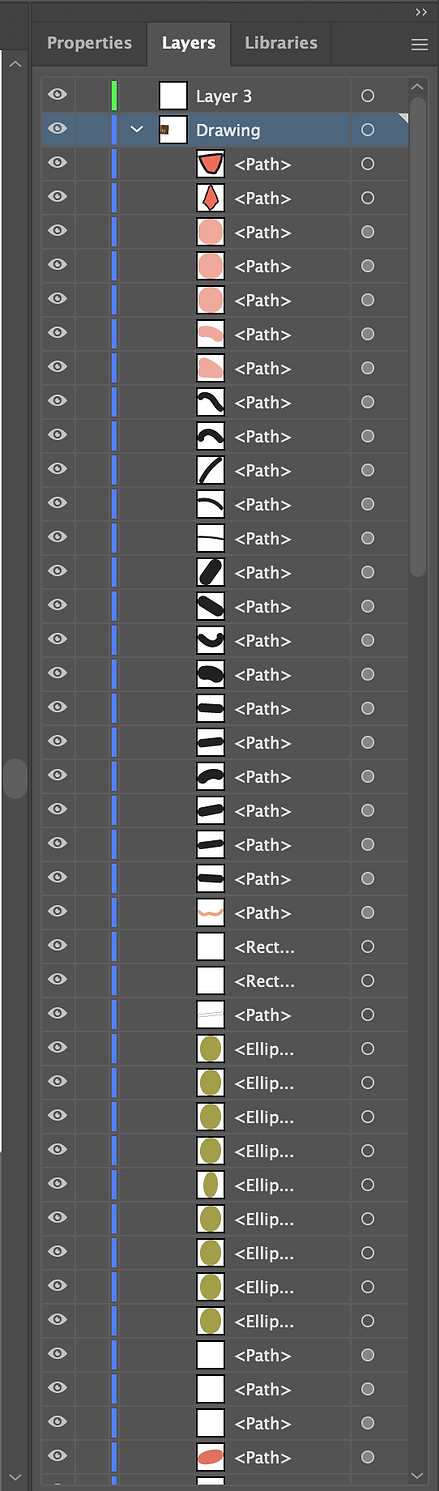
Task: Click the green color bar of Layer 3
Action: [x=115, y=96]
